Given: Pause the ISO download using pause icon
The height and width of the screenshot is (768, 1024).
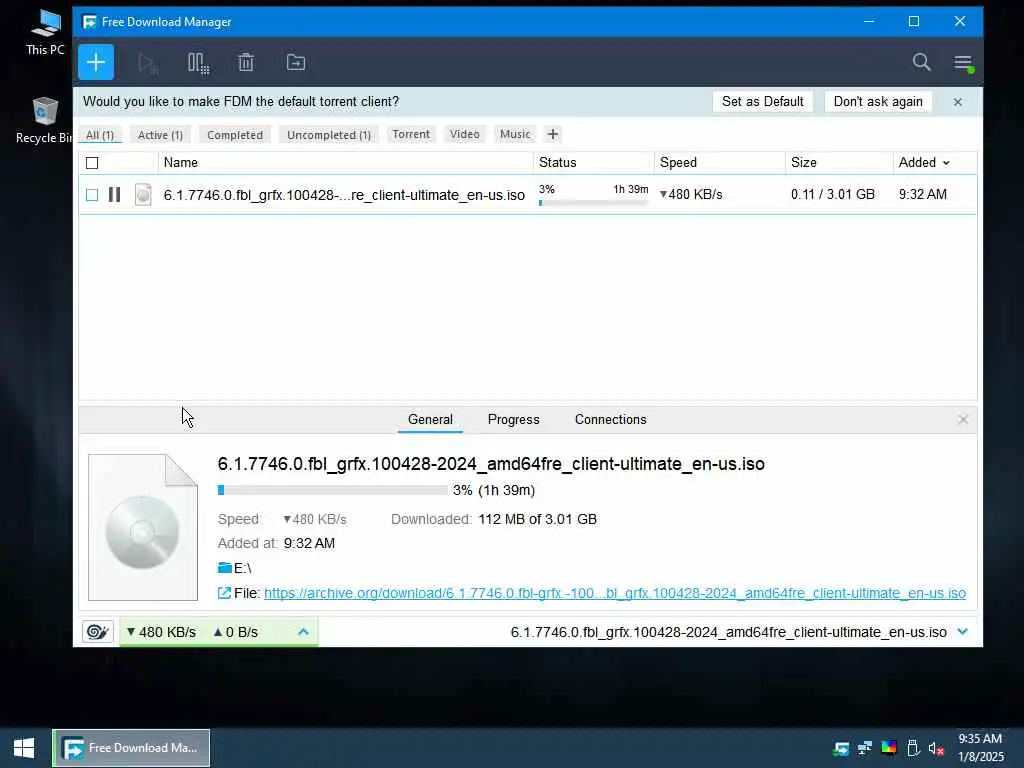Looking at the screenshot, I should tap(114, 195).
